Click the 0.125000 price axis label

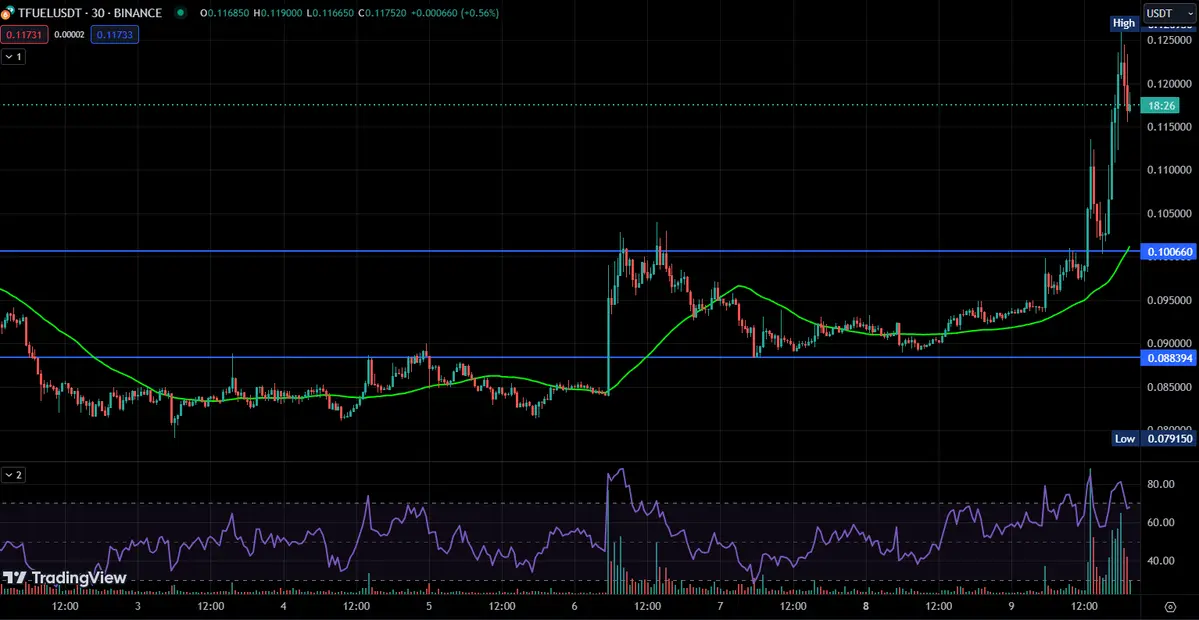pos(1169,40)
